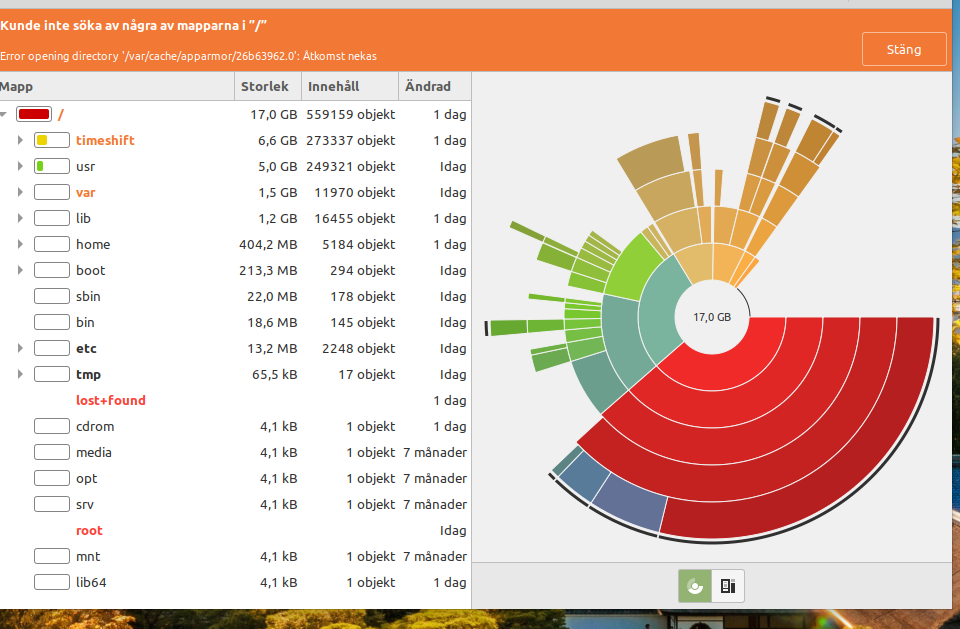Collapse the root "/" folder
The image size is (960, 629).
pos(4,115)
